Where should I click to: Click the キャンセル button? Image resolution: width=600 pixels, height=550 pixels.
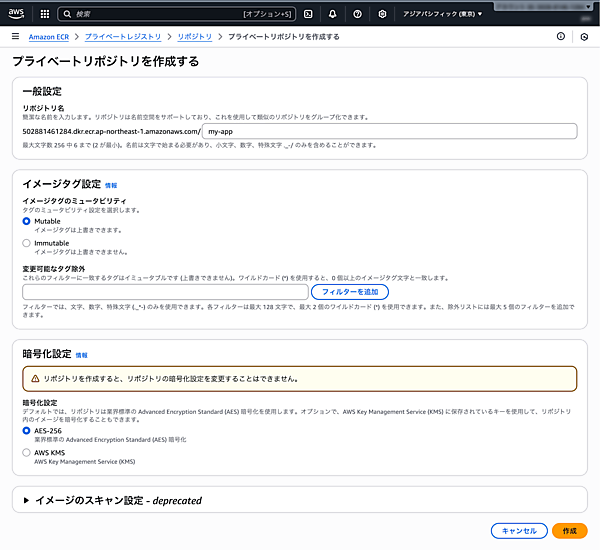[519, 531]
